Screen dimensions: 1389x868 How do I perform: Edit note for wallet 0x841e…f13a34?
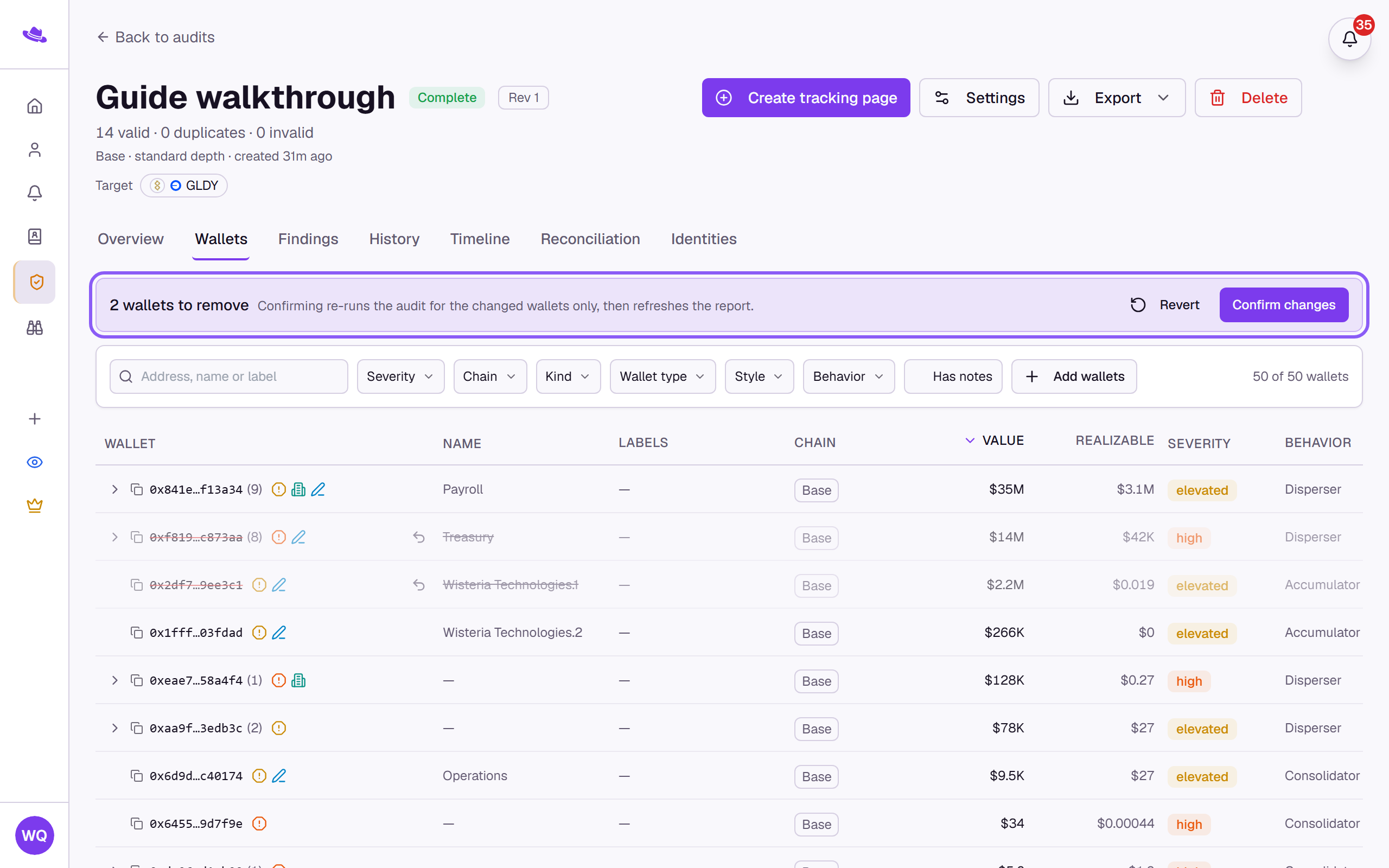tap(318, 489)
